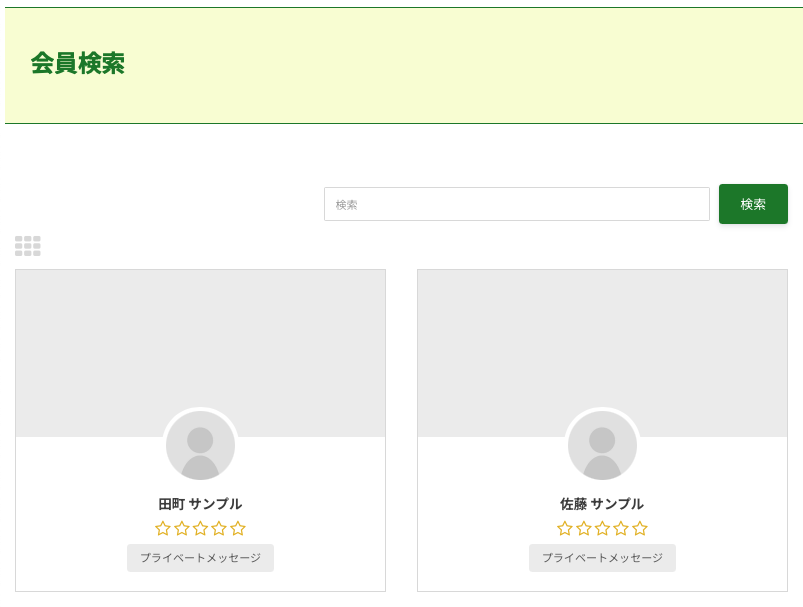The image size is (803, 607).
Task: Send プライベートメッセージ to 佐藤 サンプル
Action: [x=602, y=558]
